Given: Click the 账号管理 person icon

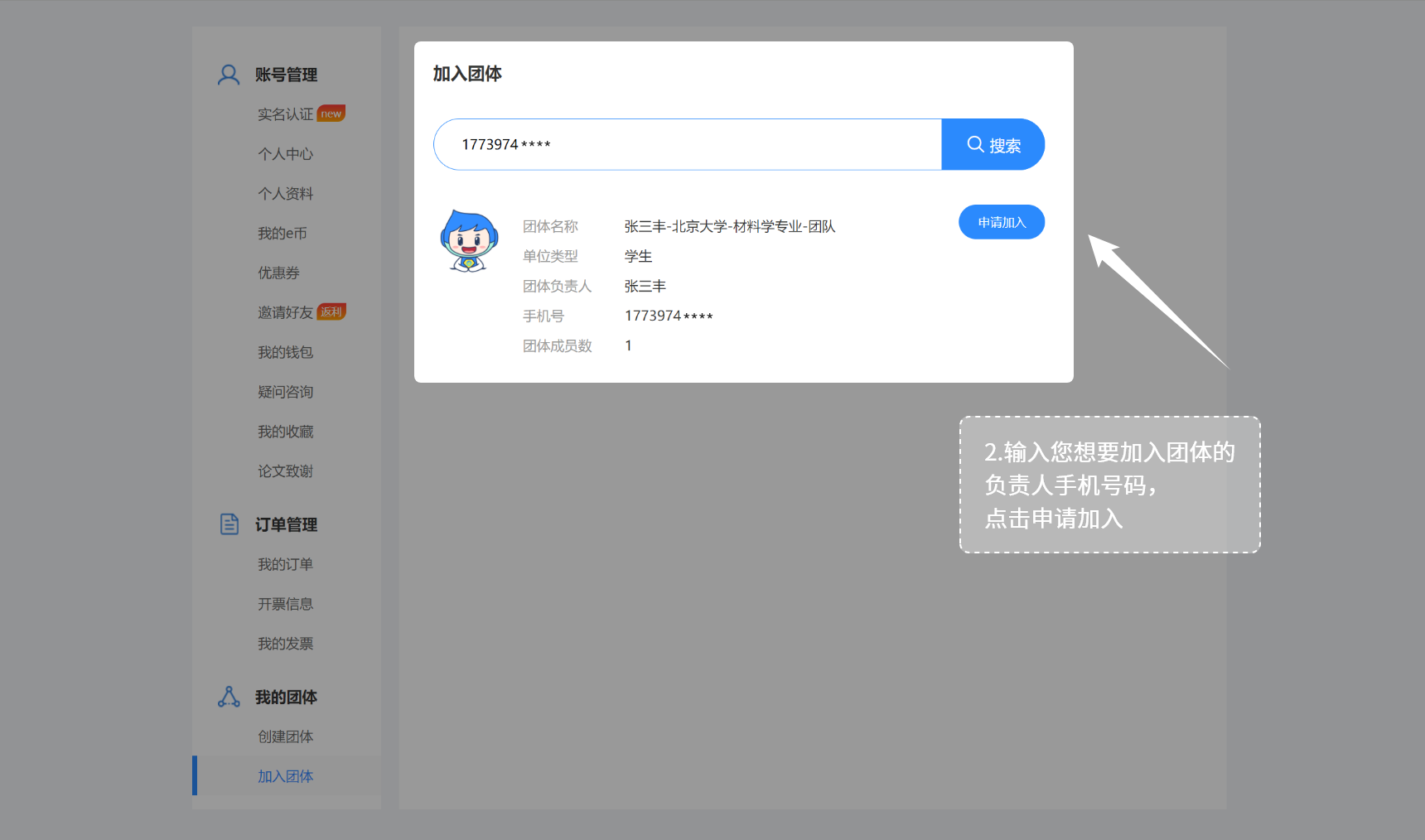Looking at the screenshot, I should tap(228, 75).
